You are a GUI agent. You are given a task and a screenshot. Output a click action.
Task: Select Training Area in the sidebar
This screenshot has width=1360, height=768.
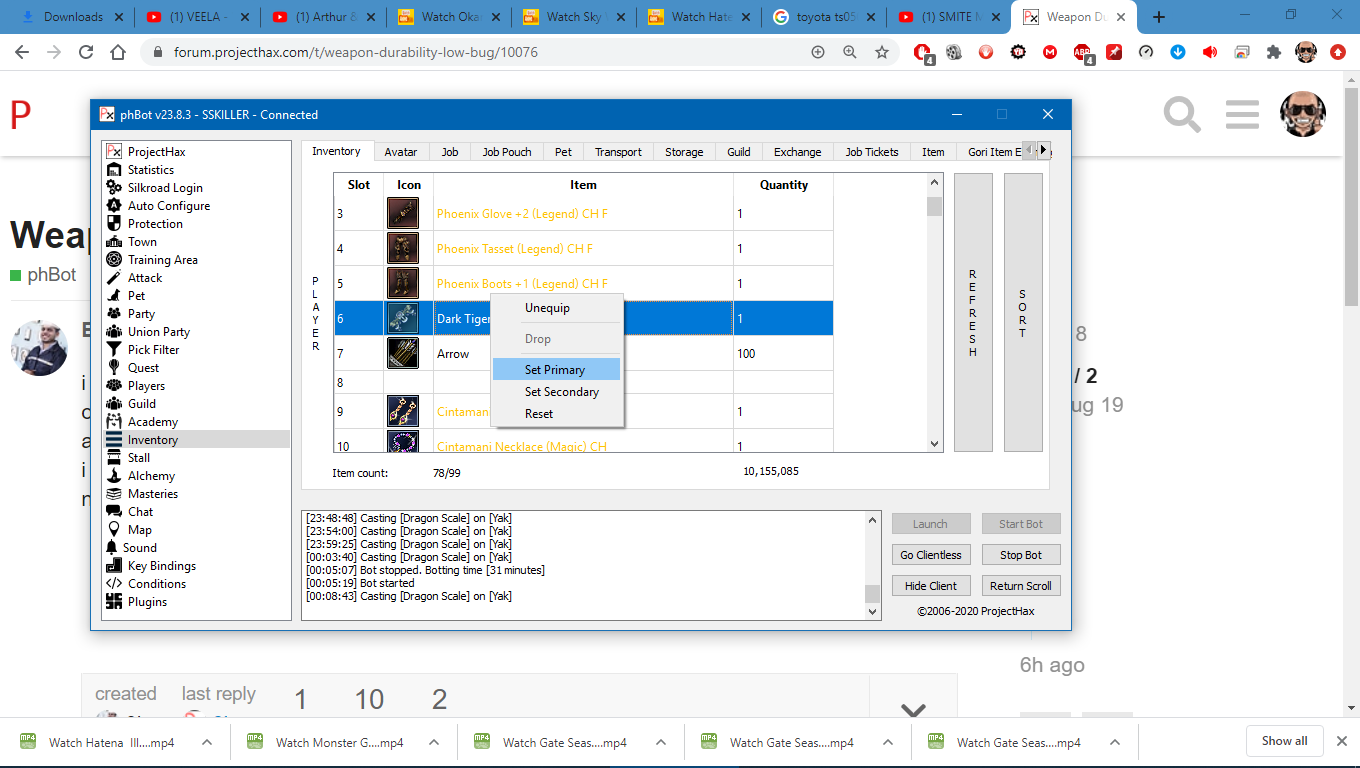point(162,260)
